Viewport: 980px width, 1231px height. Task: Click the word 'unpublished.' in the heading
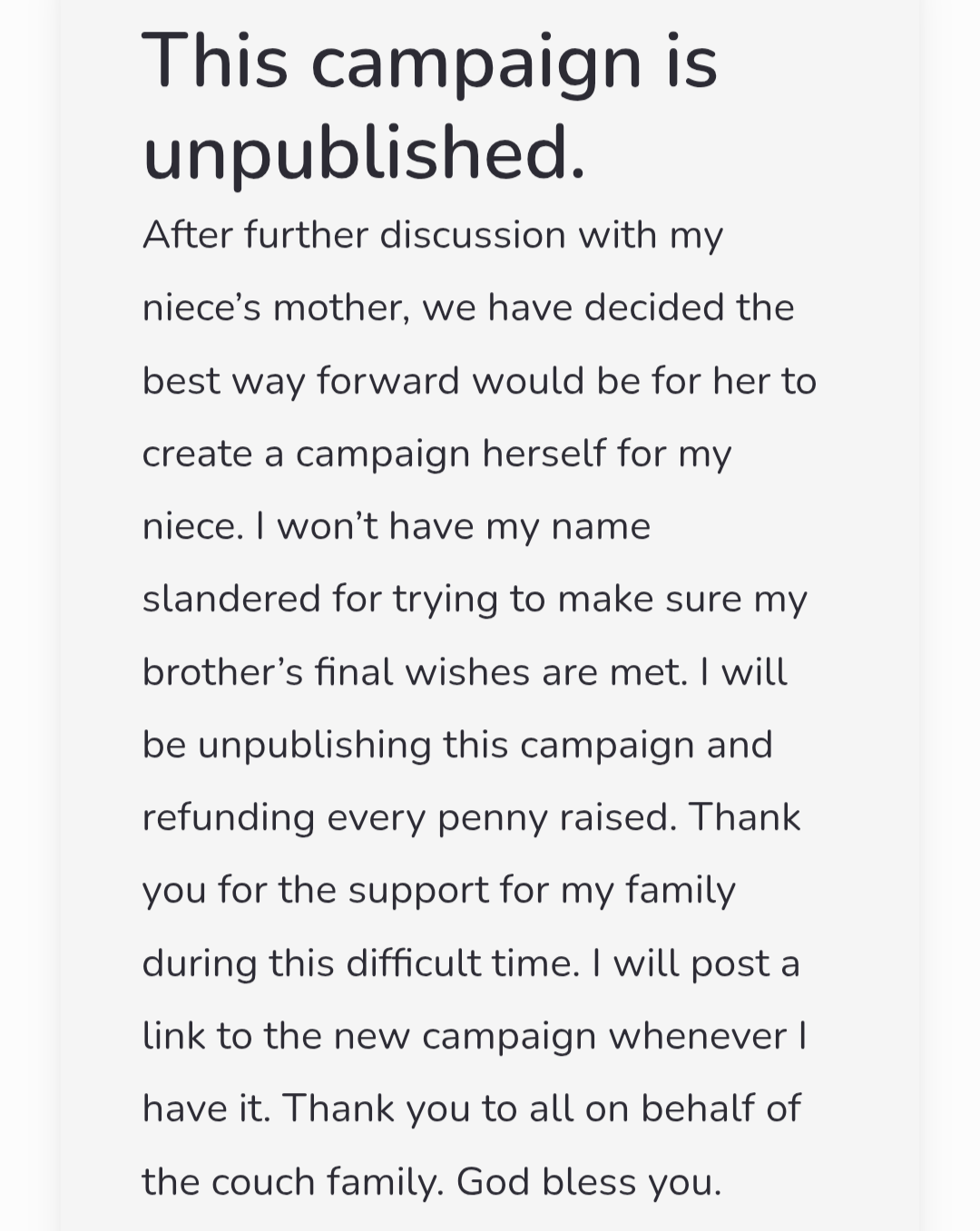tap(365, 154)
